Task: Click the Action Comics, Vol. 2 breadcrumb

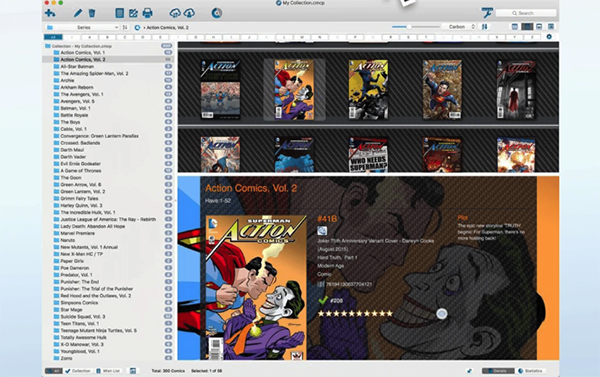Action: coord(168,28)
